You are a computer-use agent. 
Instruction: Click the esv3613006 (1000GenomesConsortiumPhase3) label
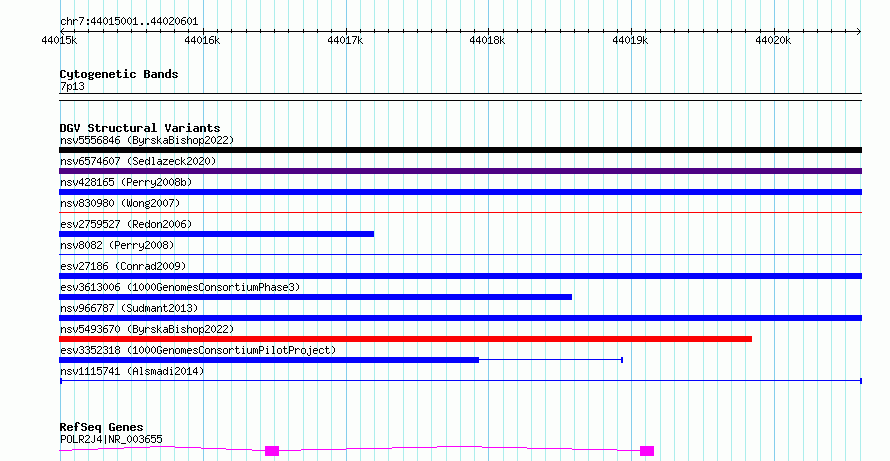[180, 287]
